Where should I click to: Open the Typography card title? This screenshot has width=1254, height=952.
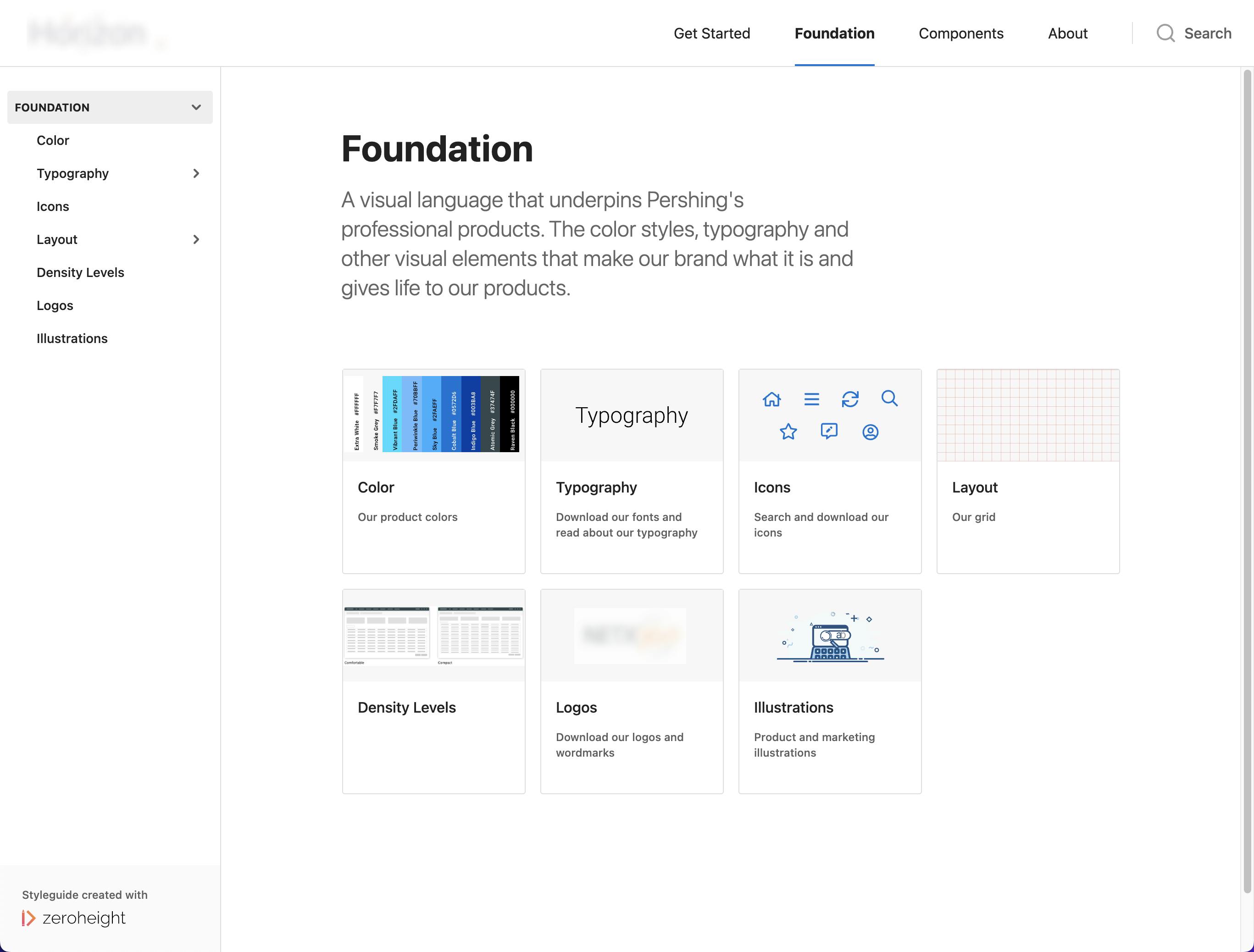[x=596, y=487]
